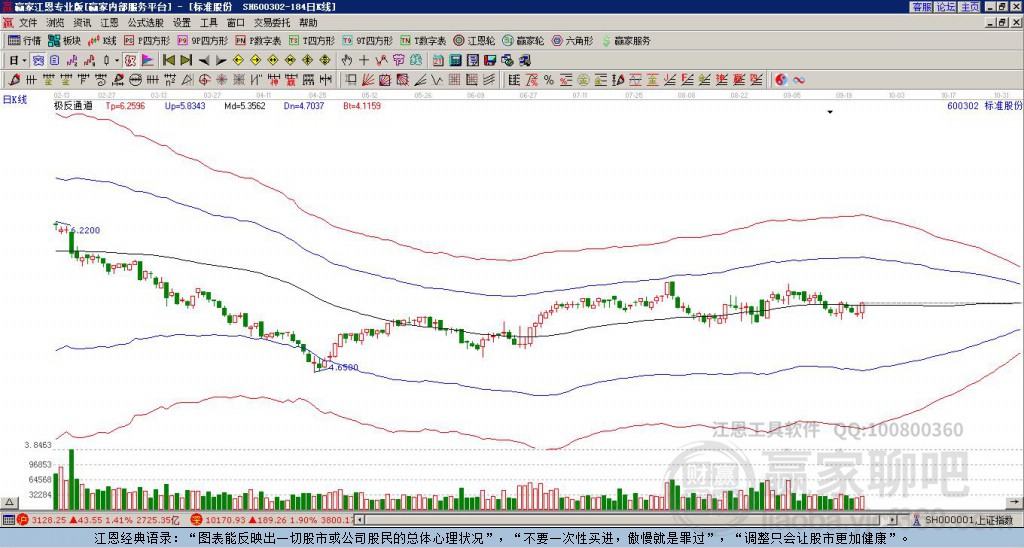Select the crosshair cursor tool
The height and width of the screenshot is (548, 1024).
364,61
